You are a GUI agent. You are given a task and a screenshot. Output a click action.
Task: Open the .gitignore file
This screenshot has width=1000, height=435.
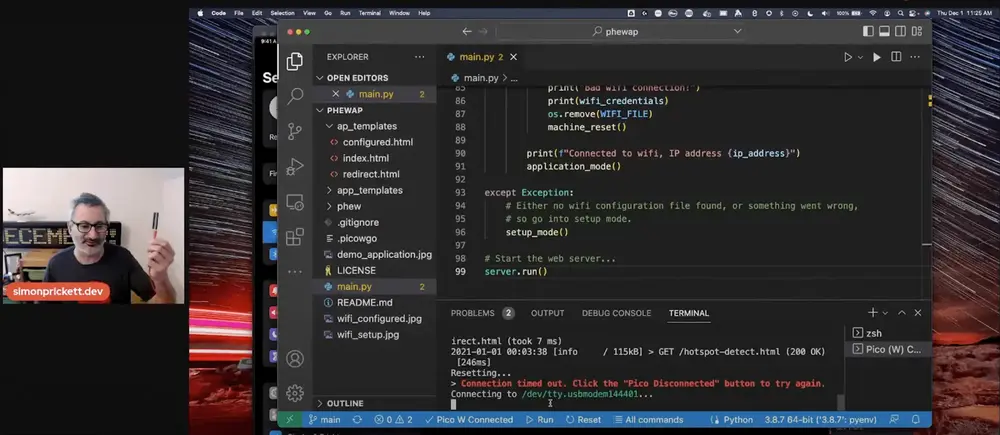coord(358,223)
